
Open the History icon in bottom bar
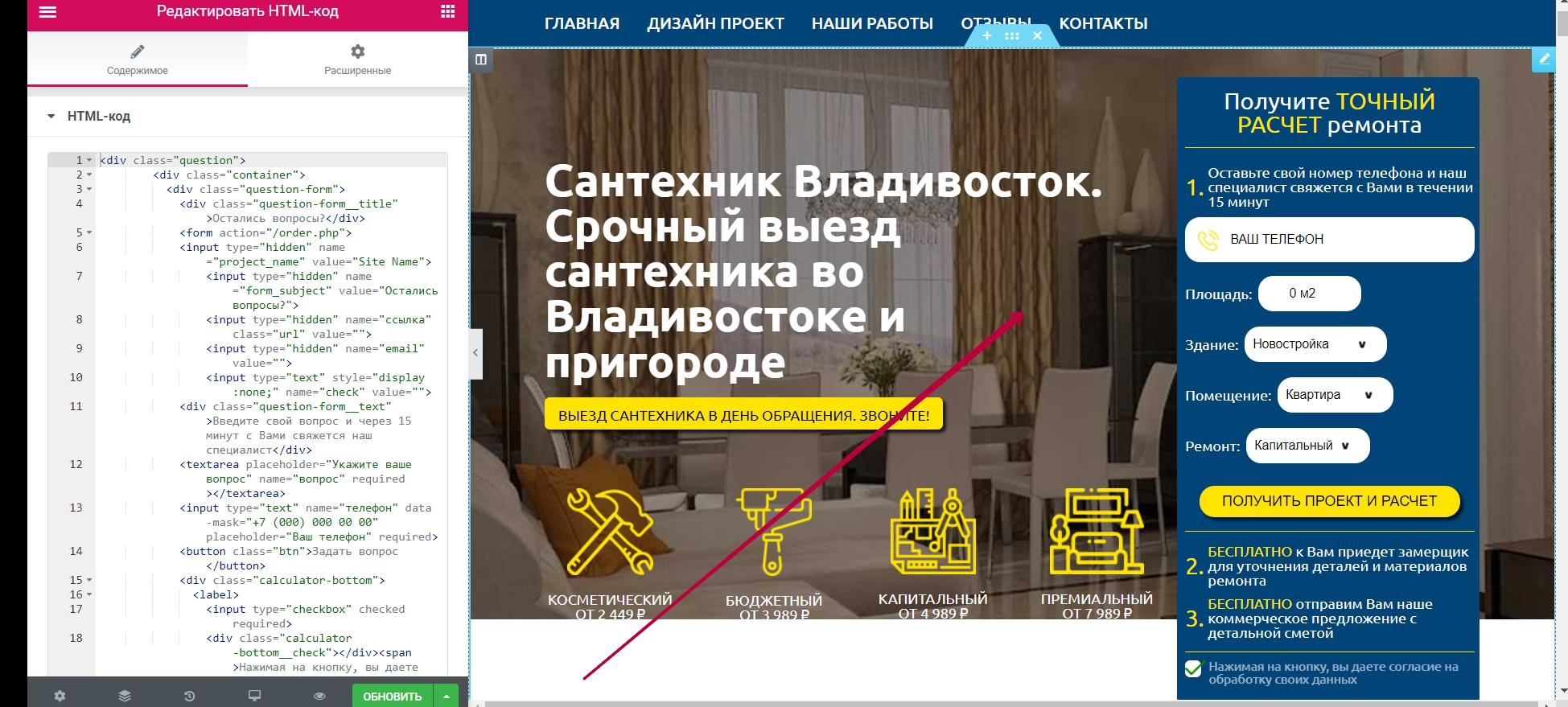[190, 696]
